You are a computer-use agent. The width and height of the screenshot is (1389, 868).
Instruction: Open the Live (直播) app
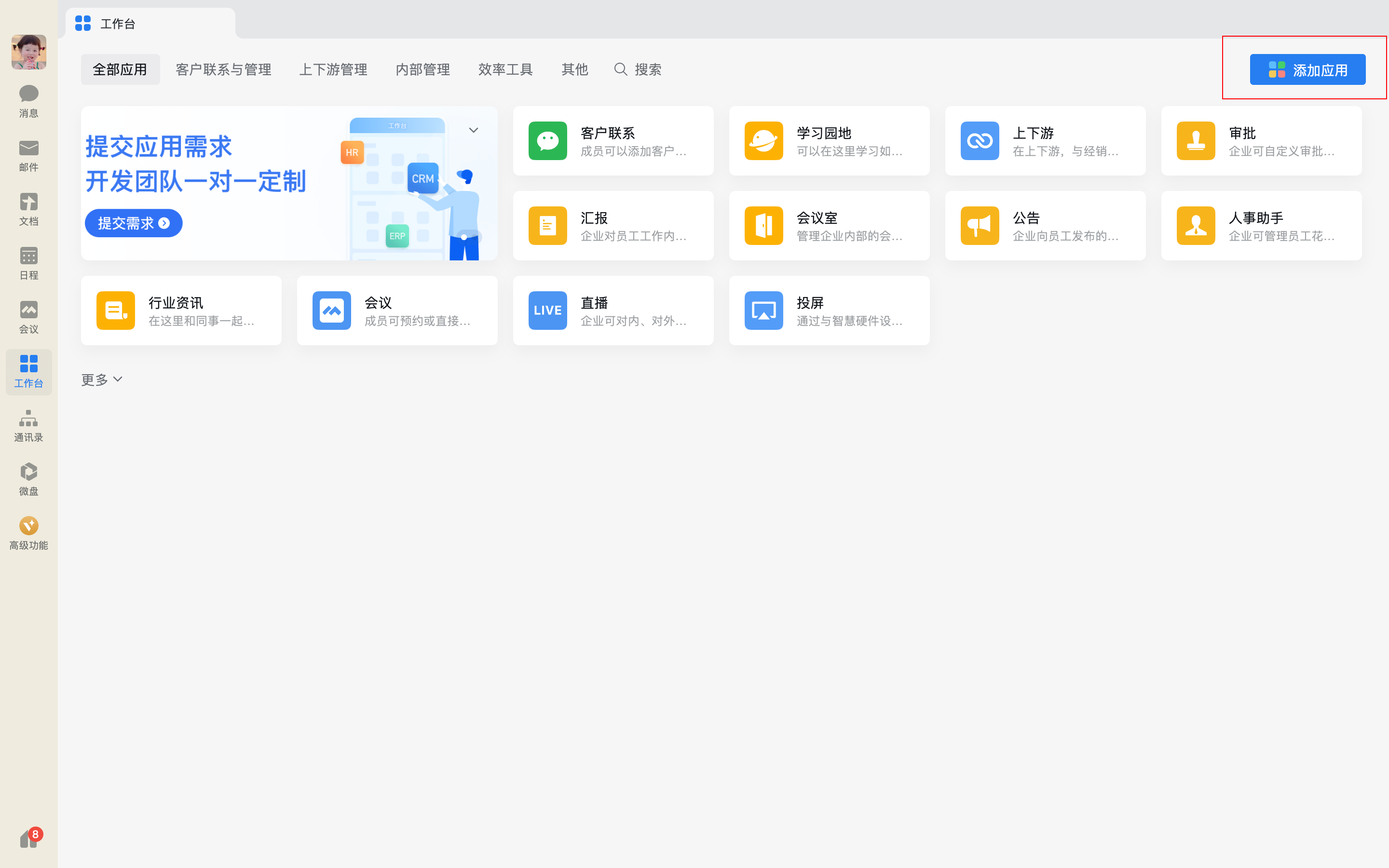click(x=613, y=311)
